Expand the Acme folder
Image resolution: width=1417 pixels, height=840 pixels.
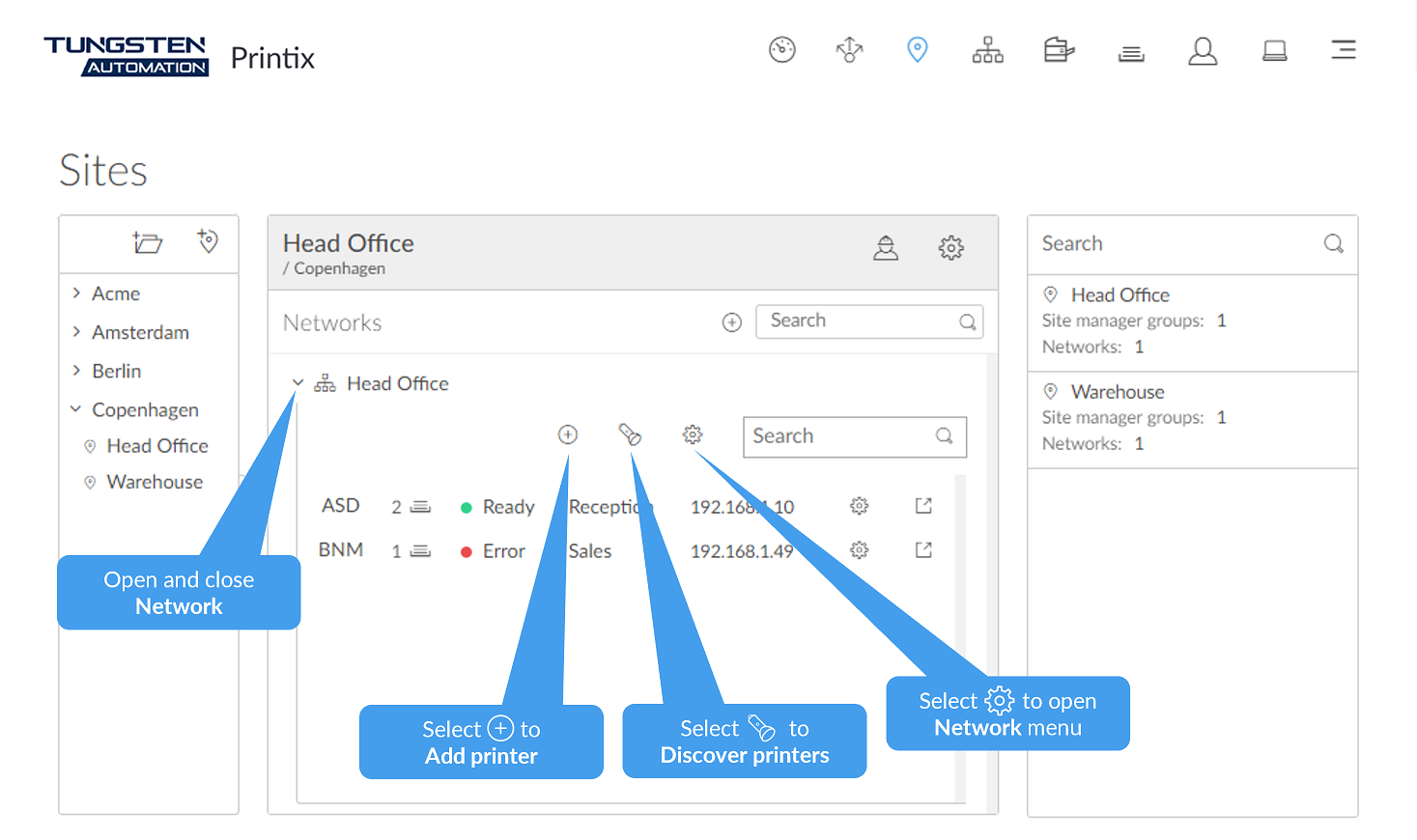coord(76,294)
